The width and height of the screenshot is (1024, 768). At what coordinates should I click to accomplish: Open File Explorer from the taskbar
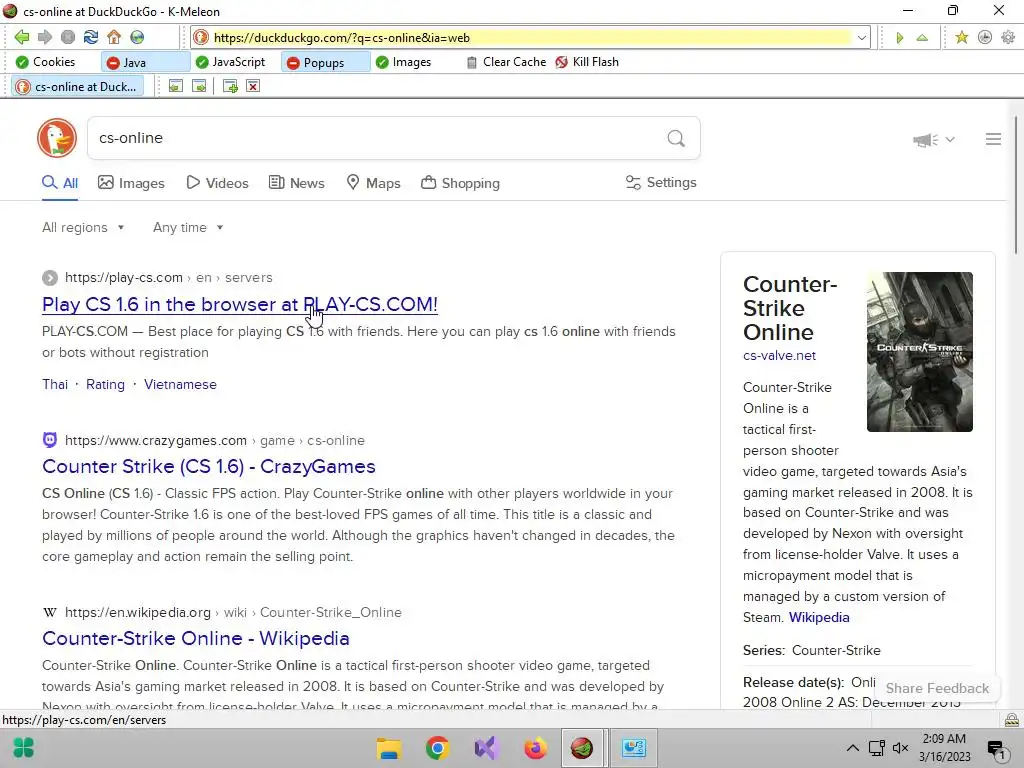pyautogui.click(x=389, y=748)
